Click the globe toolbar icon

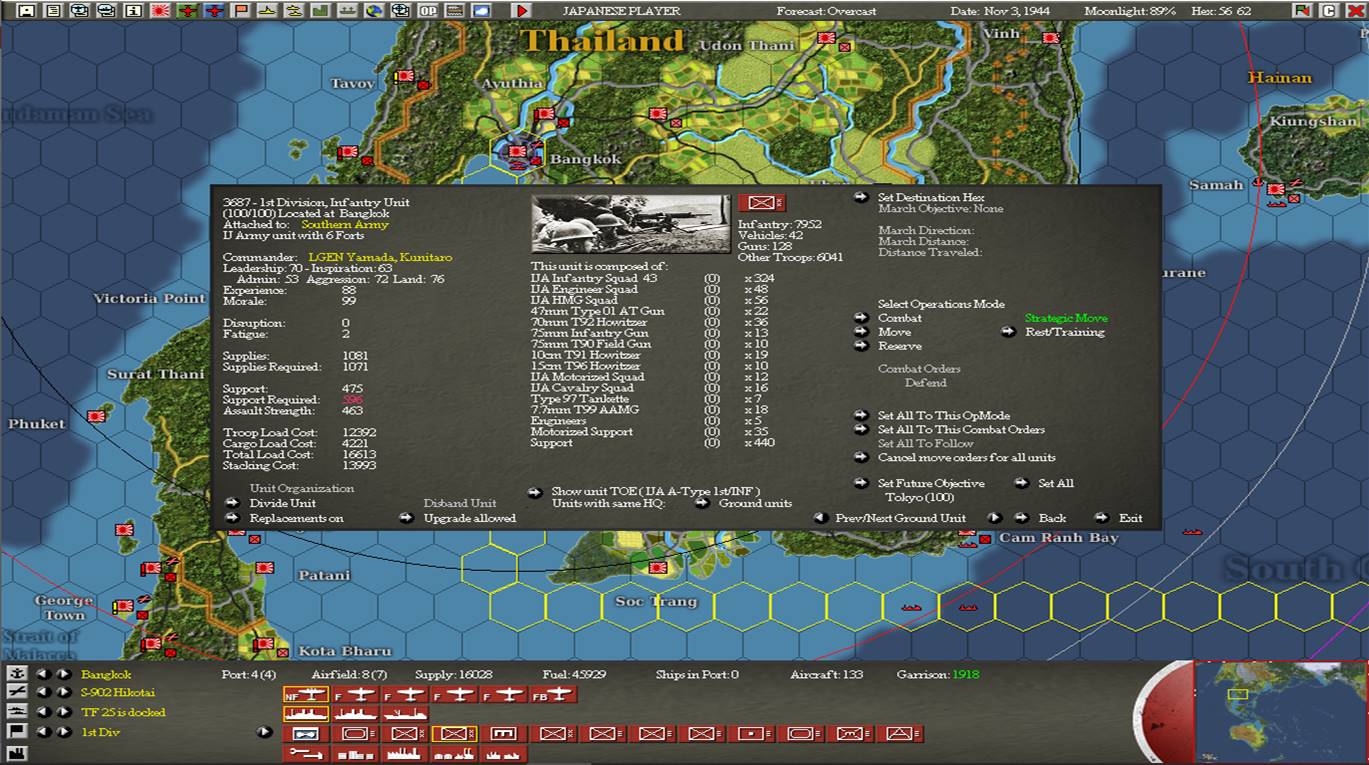[374, 11]
